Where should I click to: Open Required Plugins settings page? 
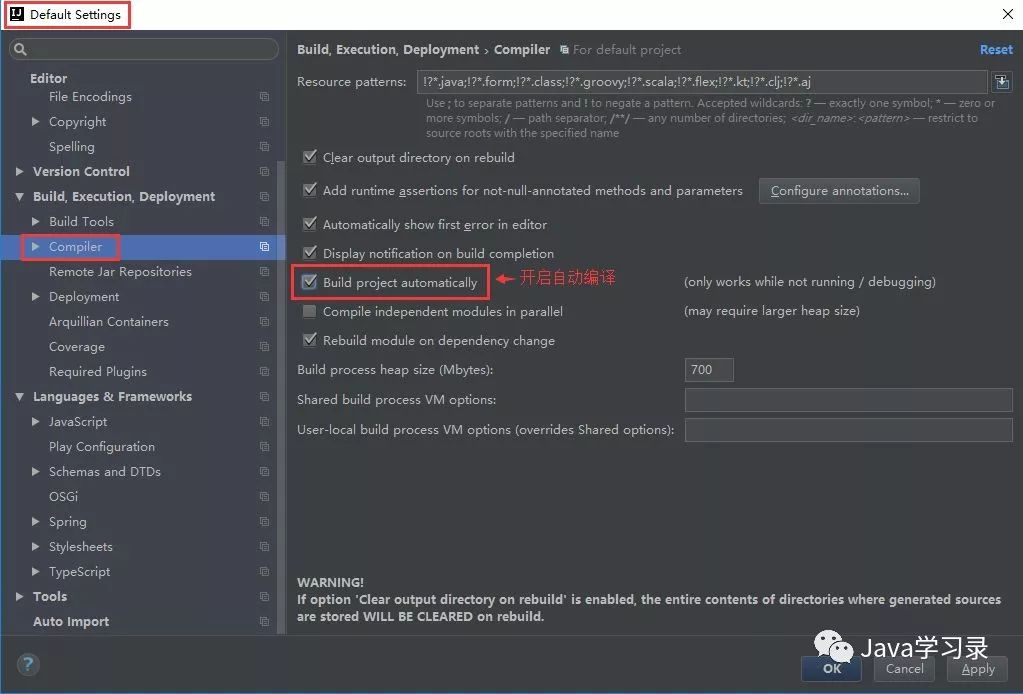click(x=98, y=372)
